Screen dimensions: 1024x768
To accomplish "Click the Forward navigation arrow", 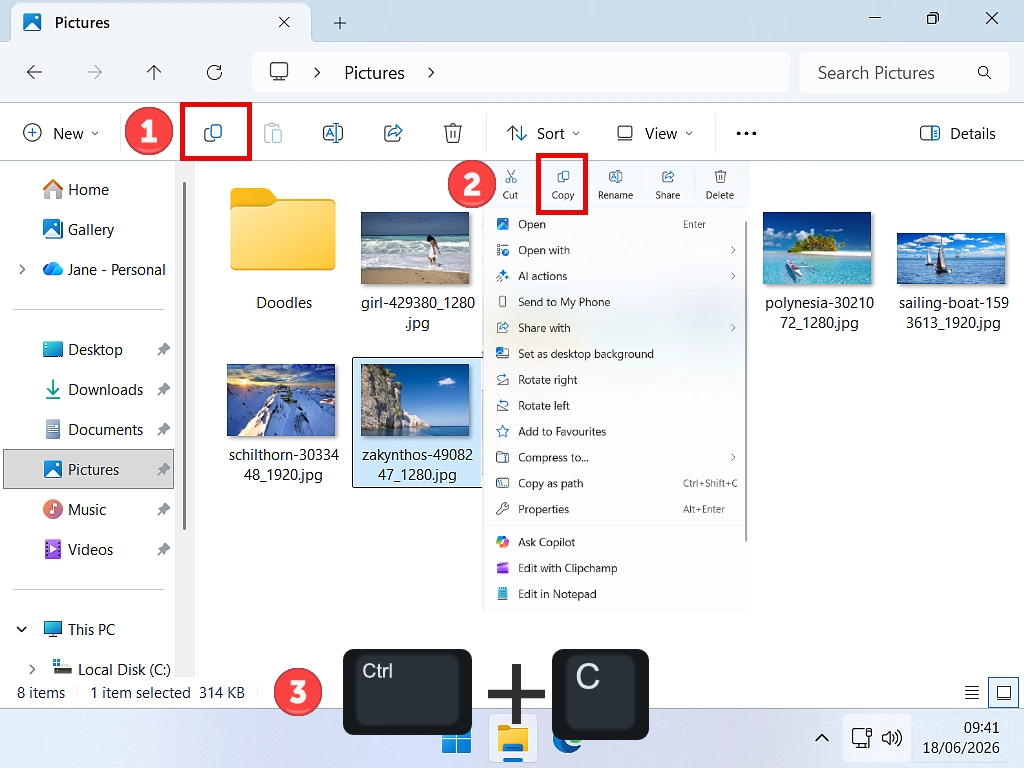I will pos(95,72).
